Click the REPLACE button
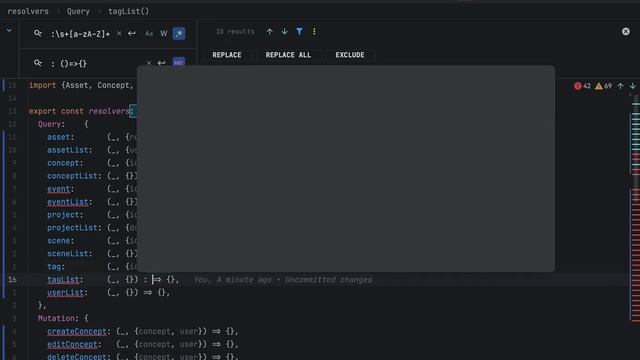640x360 pixels. click(x=227, y=55)
